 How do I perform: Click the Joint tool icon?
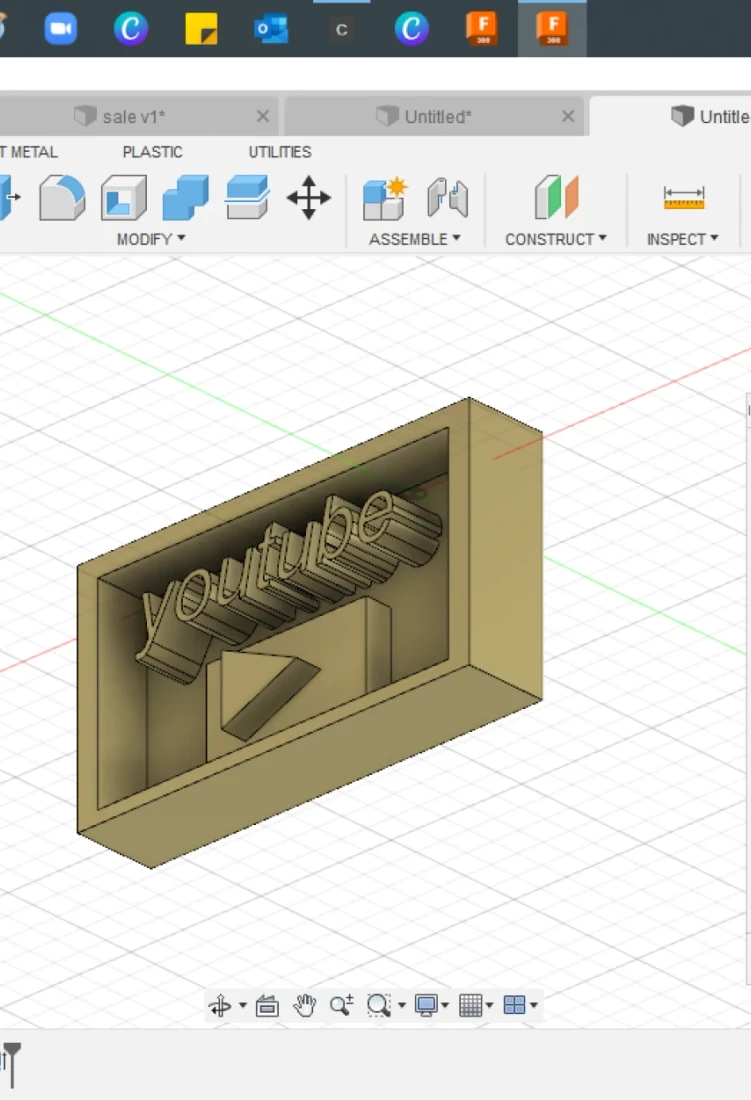click(x=447, y=198)
